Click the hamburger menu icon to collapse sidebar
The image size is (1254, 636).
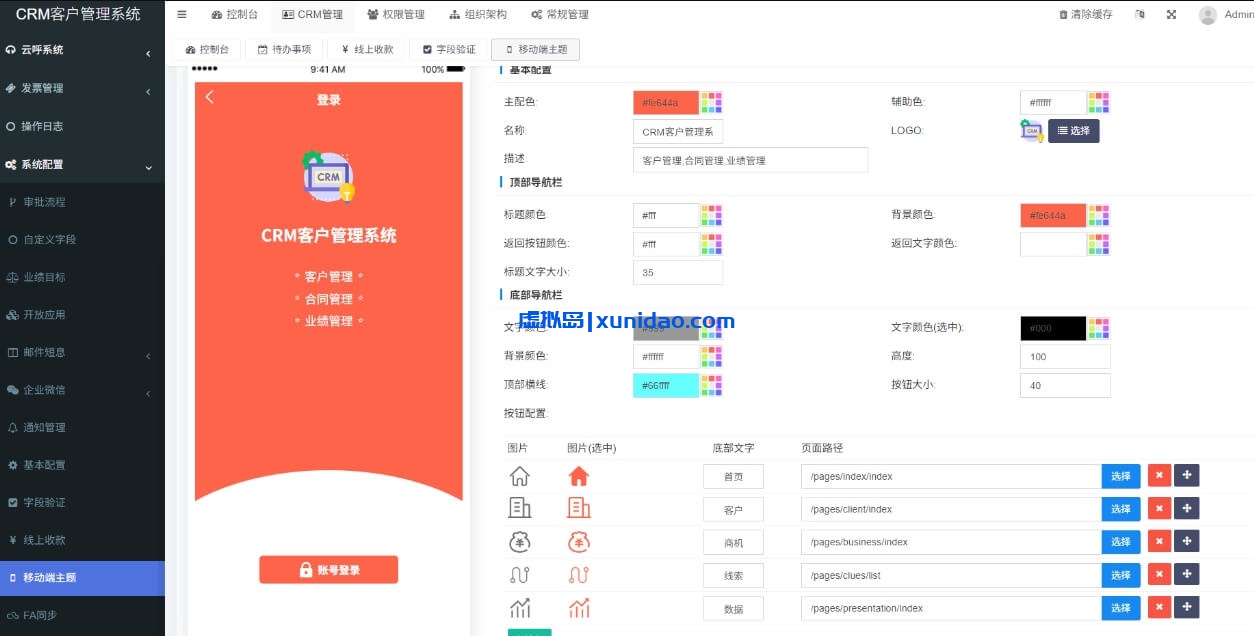point(181,14)
